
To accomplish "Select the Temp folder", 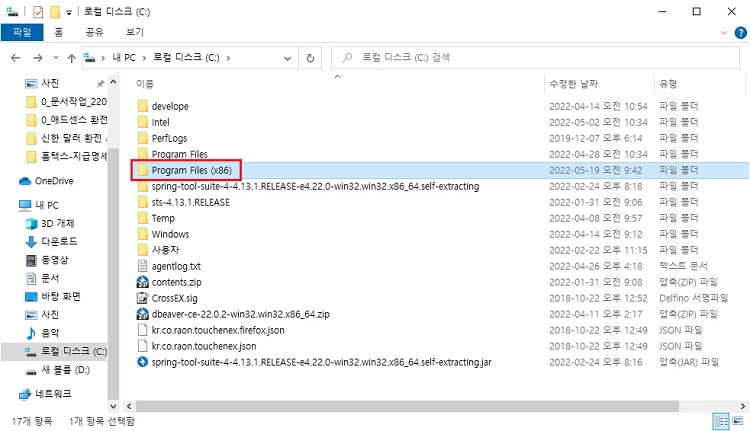I will pos(163,218).
